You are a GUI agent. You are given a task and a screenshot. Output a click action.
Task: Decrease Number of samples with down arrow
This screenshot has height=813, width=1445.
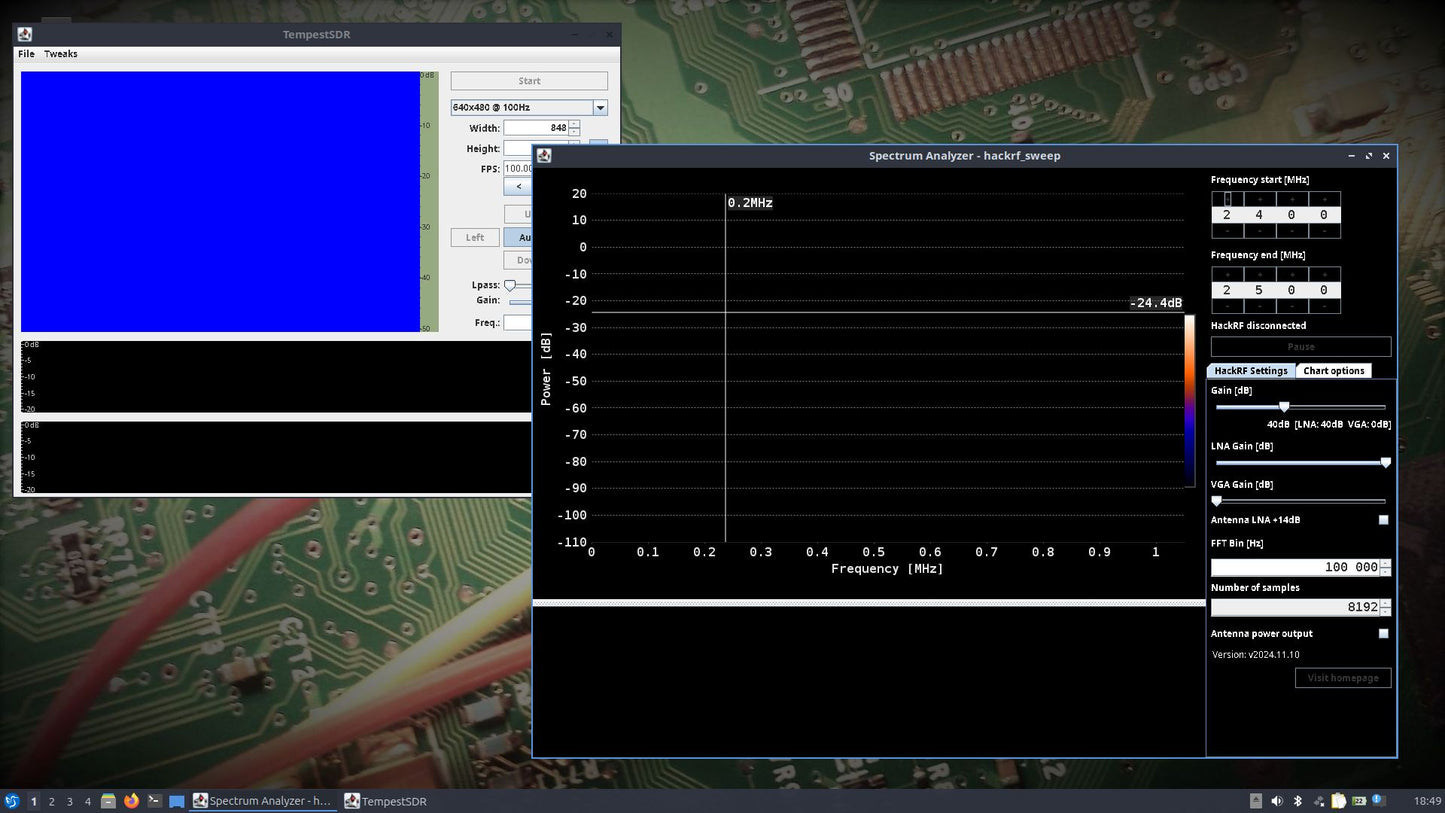pyautogui.click(x=1385, y=611)
